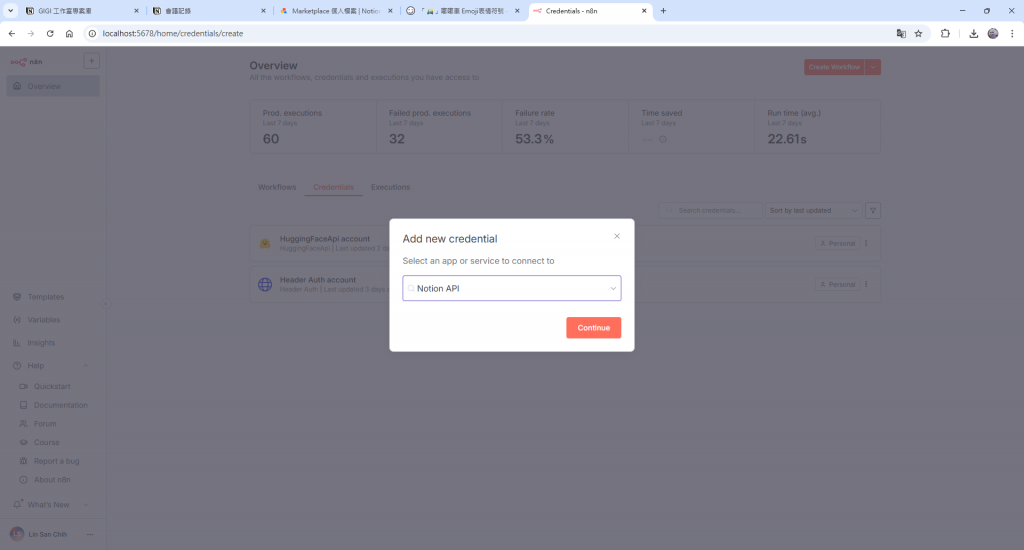Switch to the Workflows tab
This screenshot has width=1024, height=550.
point(277,187)
